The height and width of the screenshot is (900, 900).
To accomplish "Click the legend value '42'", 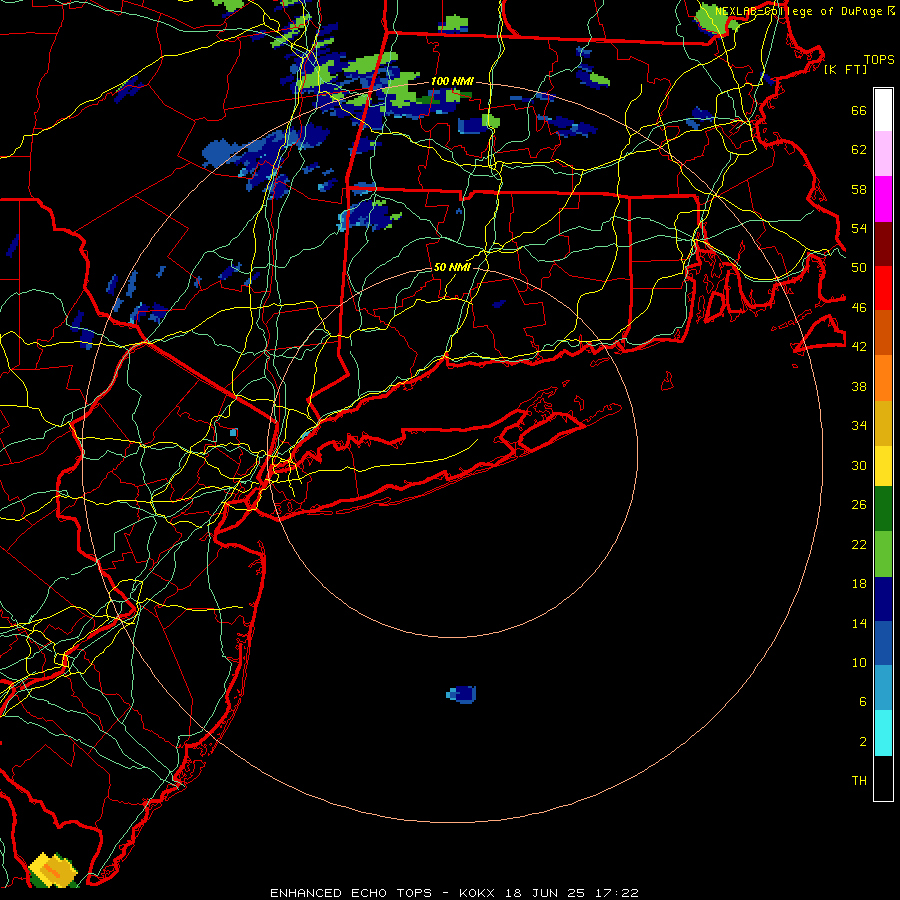I will pos(859,347).
